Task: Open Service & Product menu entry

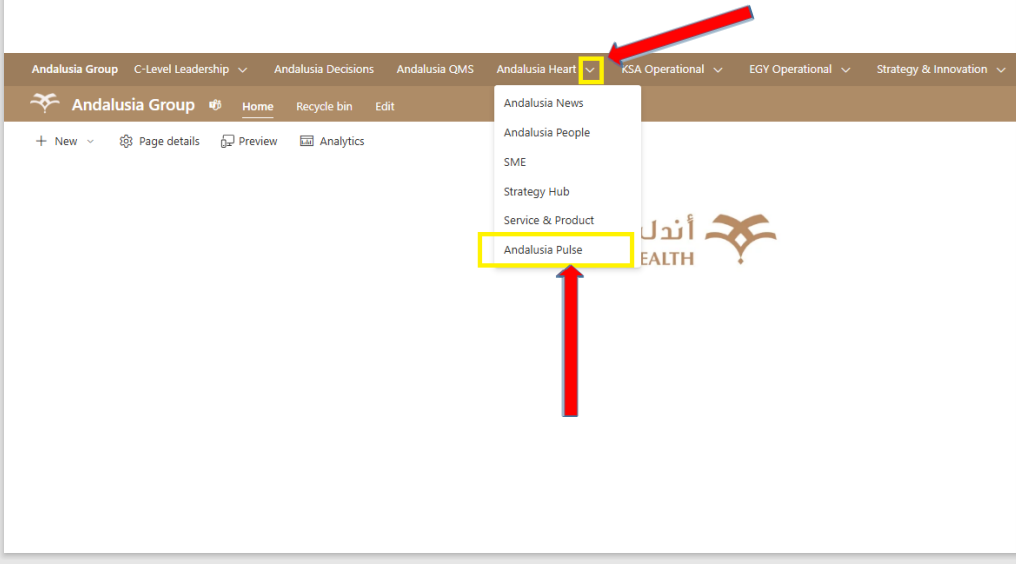Action: point(548,220)
